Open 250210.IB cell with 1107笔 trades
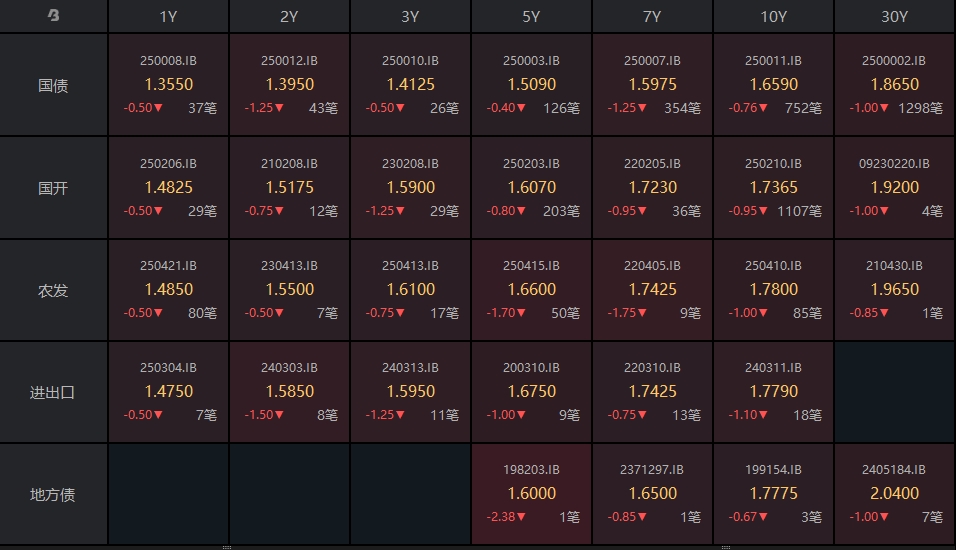 click(x=773, y=187)
